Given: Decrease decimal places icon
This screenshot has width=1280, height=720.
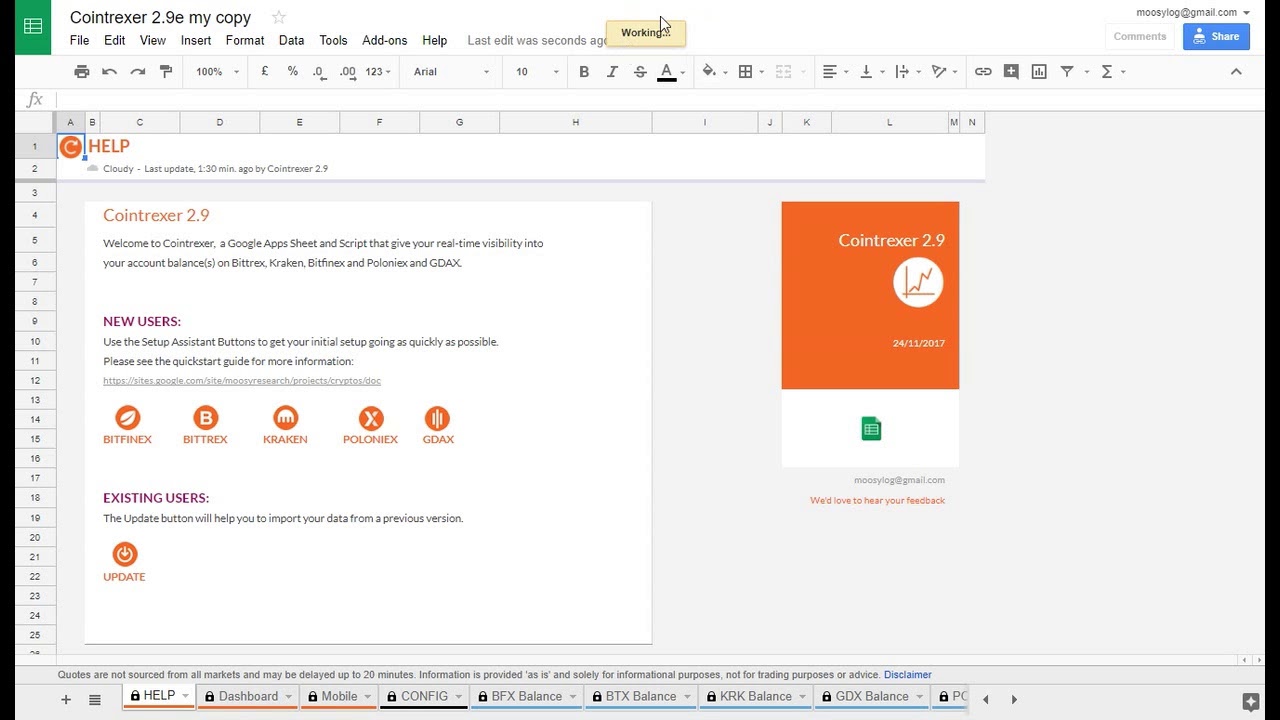Looking at the screenshot, I should (319, 72).
